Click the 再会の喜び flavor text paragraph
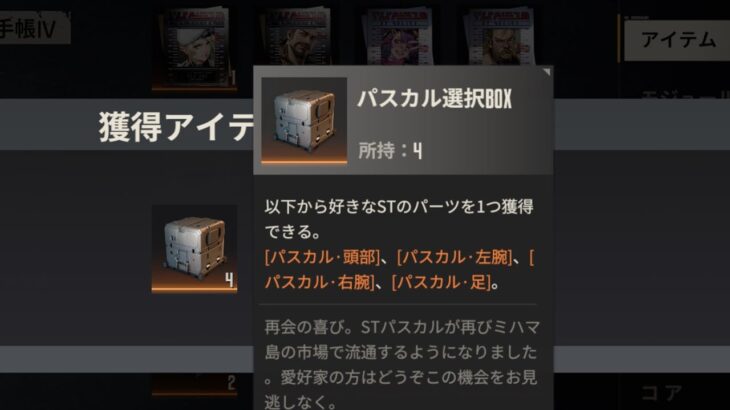730x410 pixels. [x=402, y=364]
